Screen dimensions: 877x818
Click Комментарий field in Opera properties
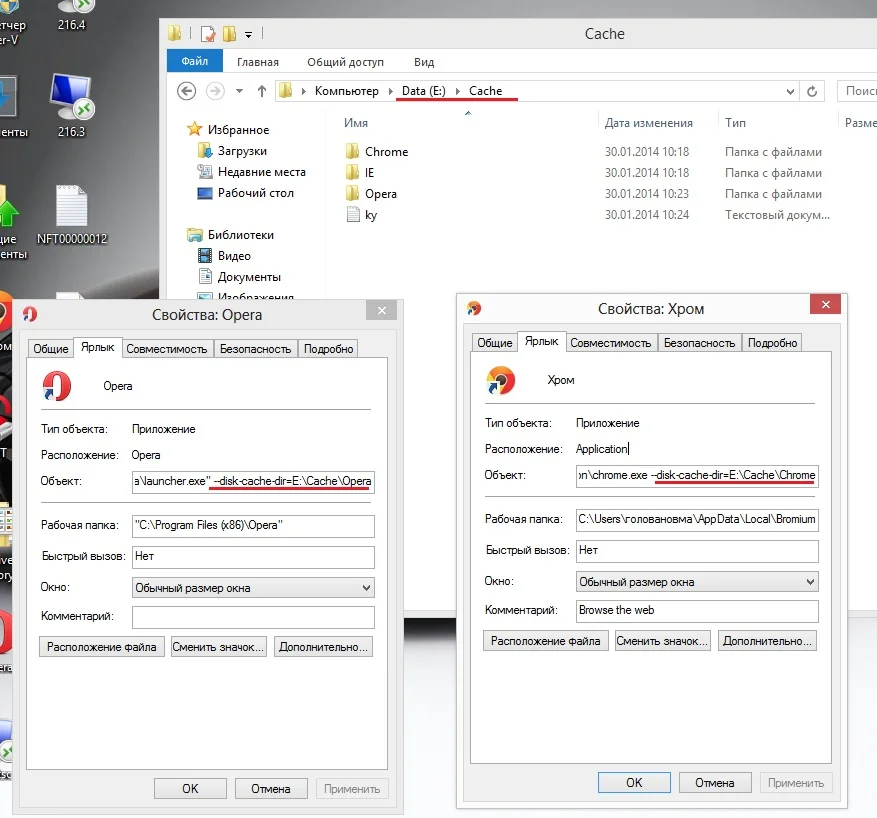pyautogui.click(x=253, y=617)
